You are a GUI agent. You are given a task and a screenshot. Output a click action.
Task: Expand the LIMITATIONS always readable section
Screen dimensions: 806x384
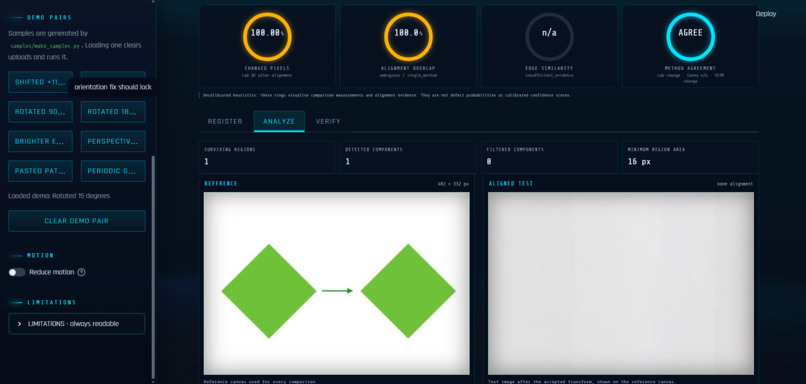click(77, 324)
